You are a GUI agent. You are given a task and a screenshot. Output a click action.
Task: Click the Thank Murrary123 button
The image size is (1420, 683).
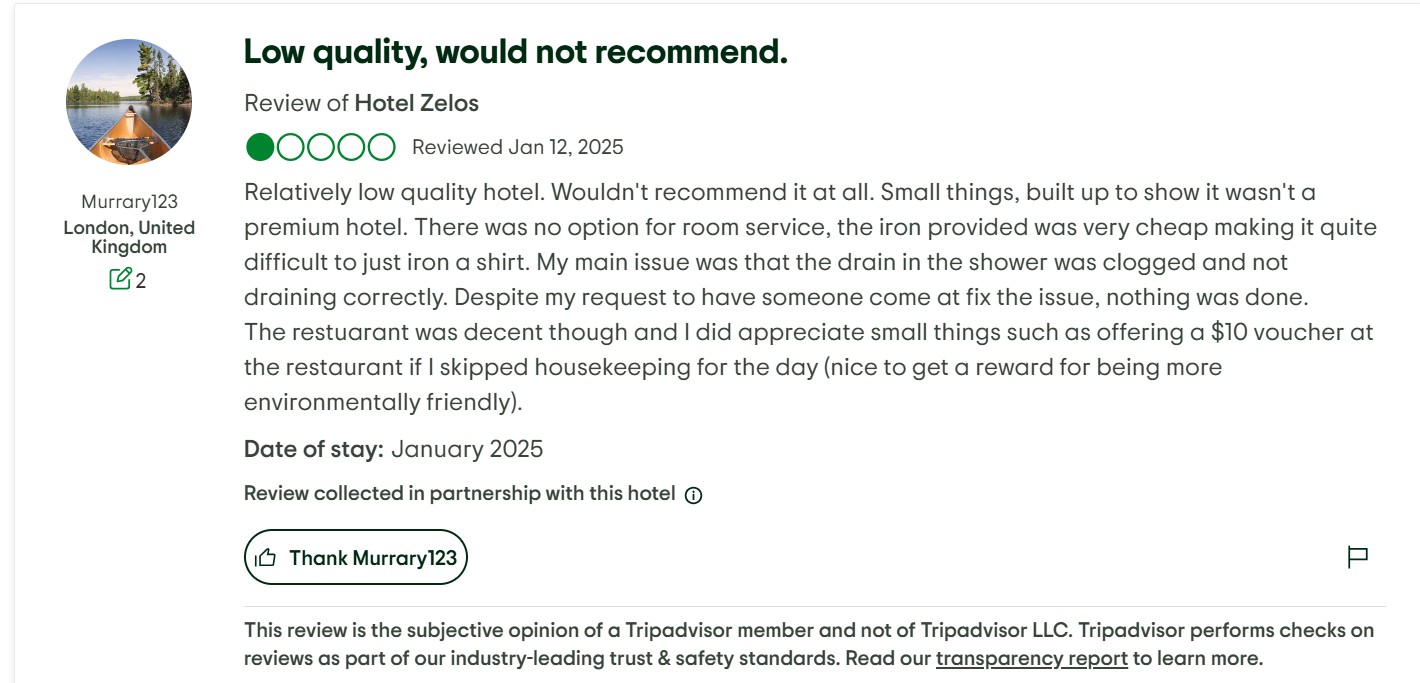(x=356, y=557)
